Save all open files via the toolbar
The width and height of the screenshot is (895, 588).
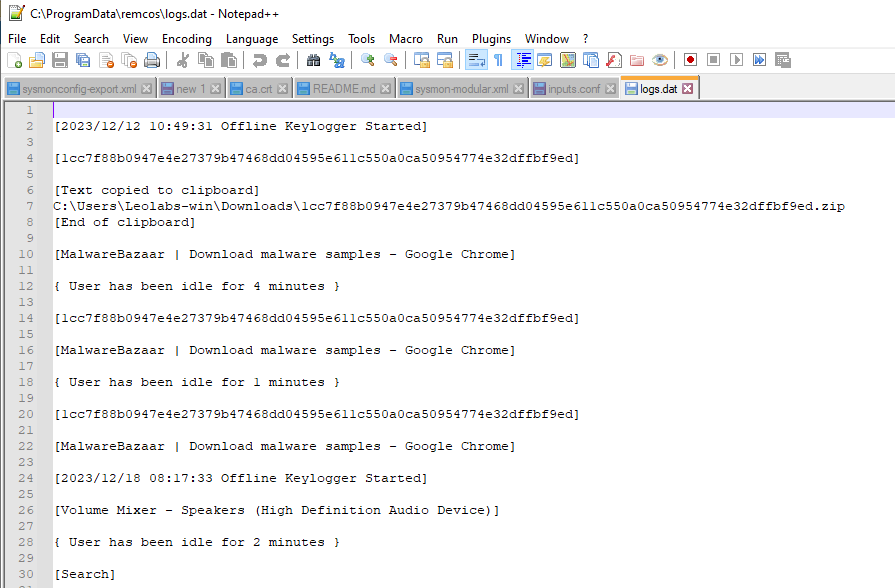click(83, 60)
